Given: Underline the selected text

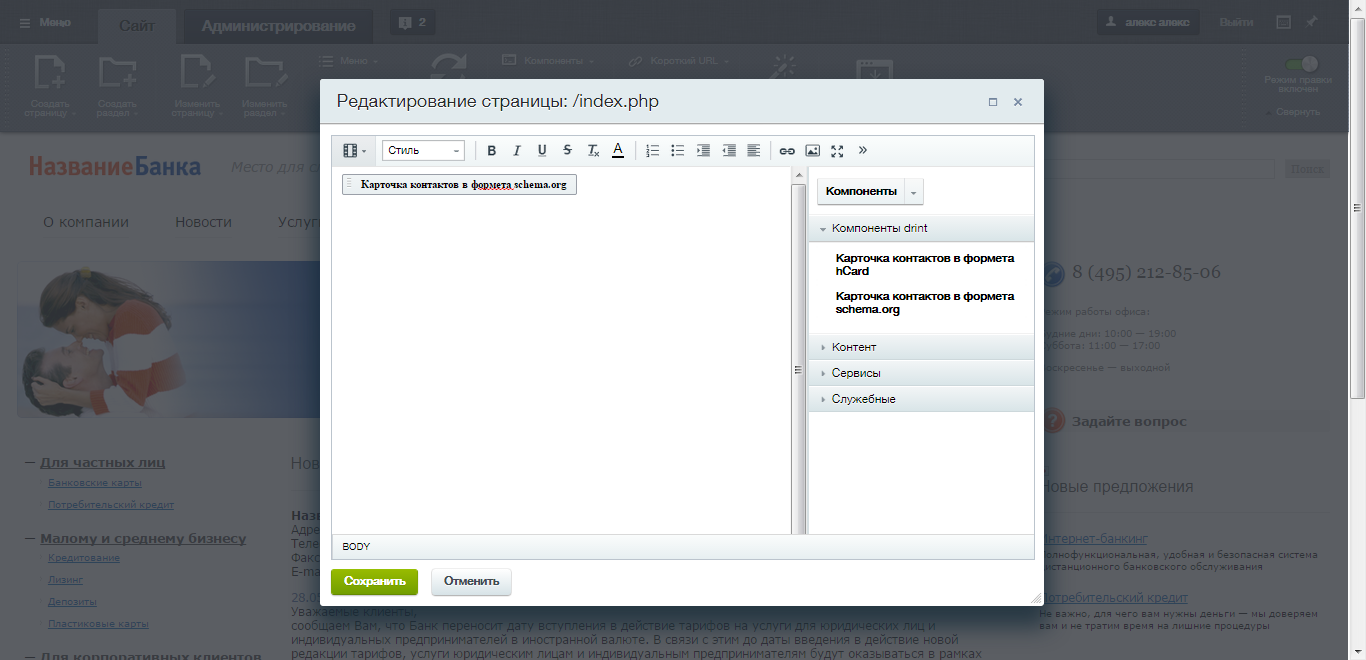Looking at the screenshot, I should pyautogui.click(x=542, y=151).
